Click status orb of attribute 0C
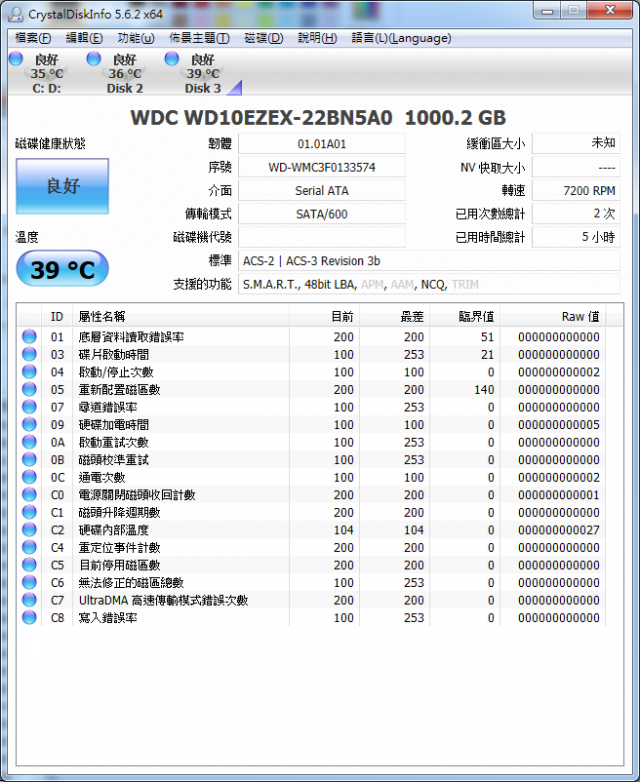Image resolution: width=640 pixels, height=783 pixels. coord(29,477)
